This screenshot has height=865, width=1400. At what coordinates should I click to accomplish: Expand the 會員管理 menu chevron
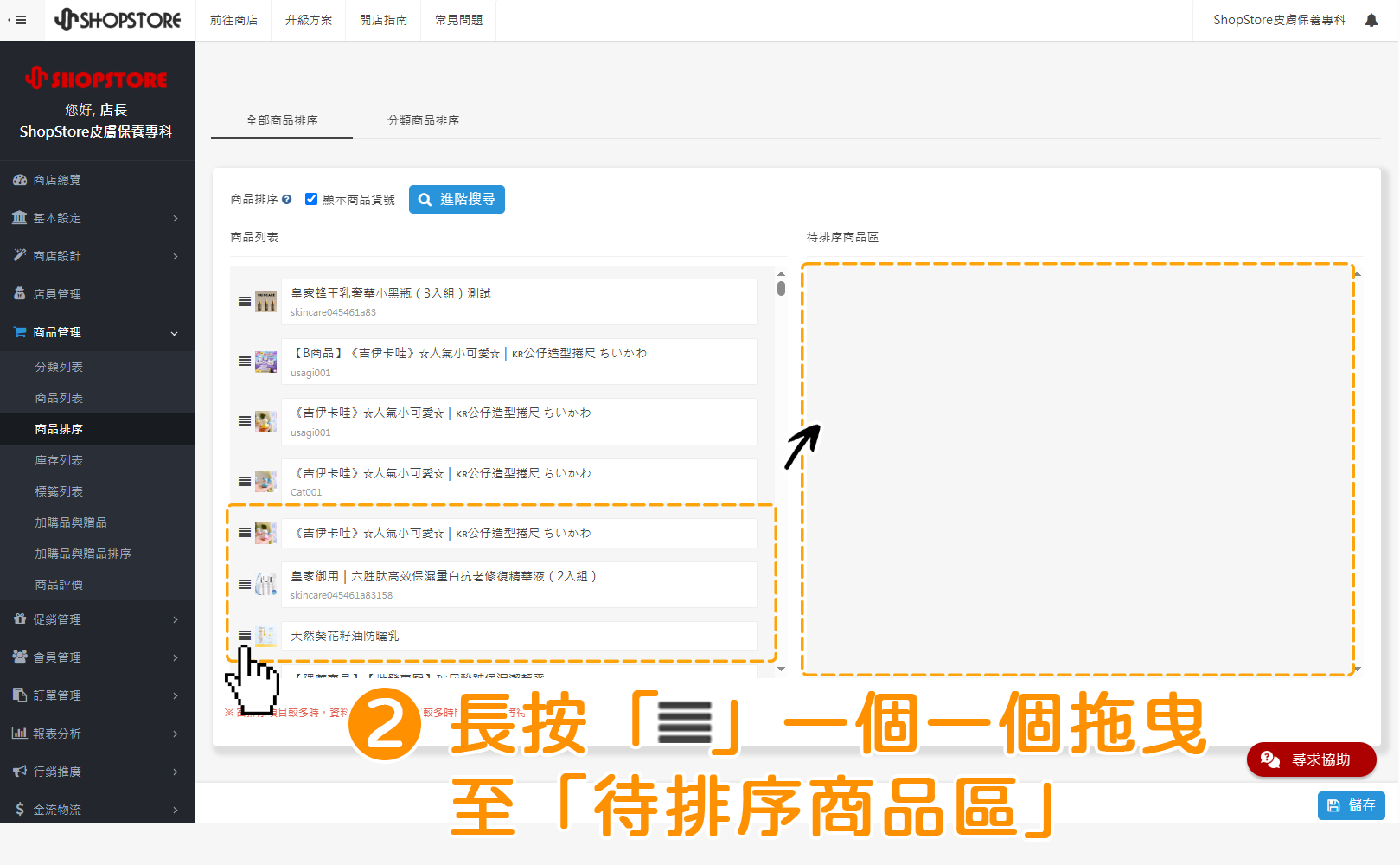(176, 658)
